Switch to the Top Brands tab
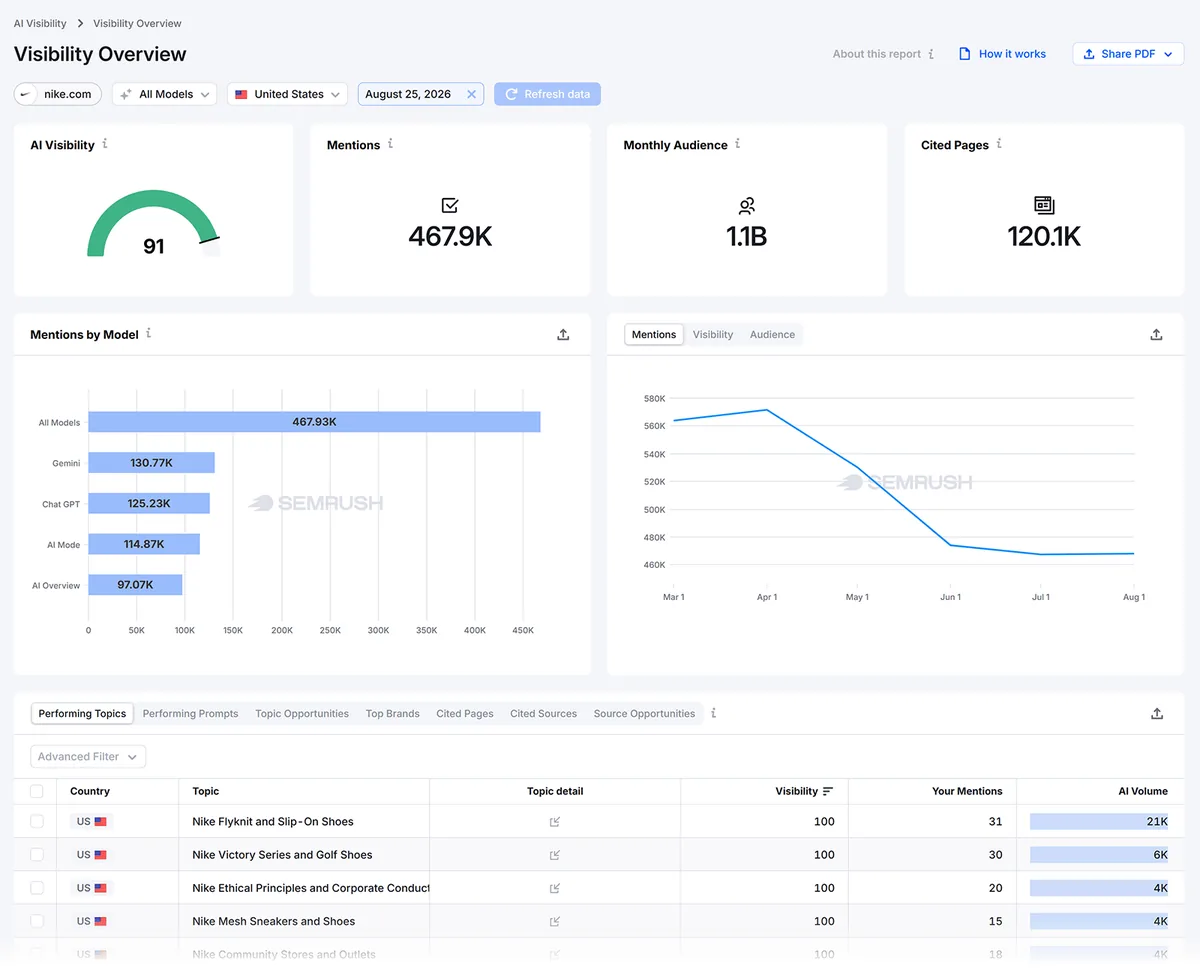 point(392,714)
